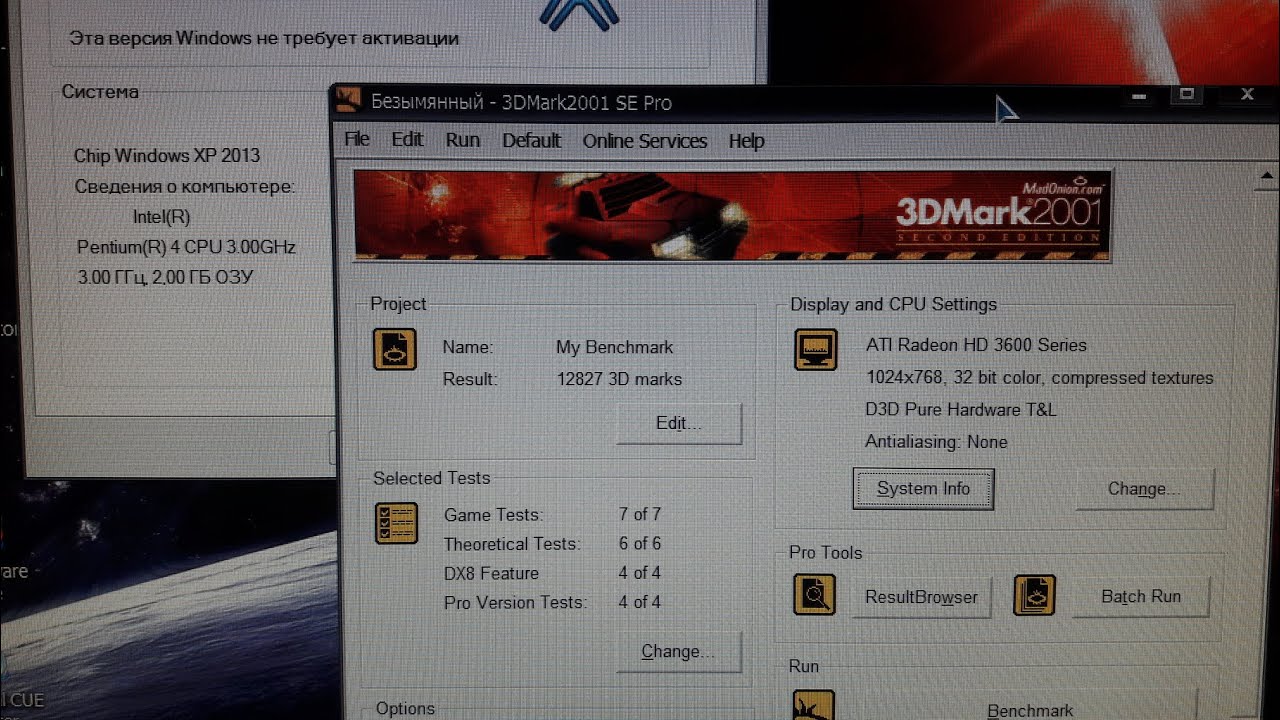Click the Batch Run document icon
The height and width of the screenshot is (720, 1280).
[x=1034, y=594]
